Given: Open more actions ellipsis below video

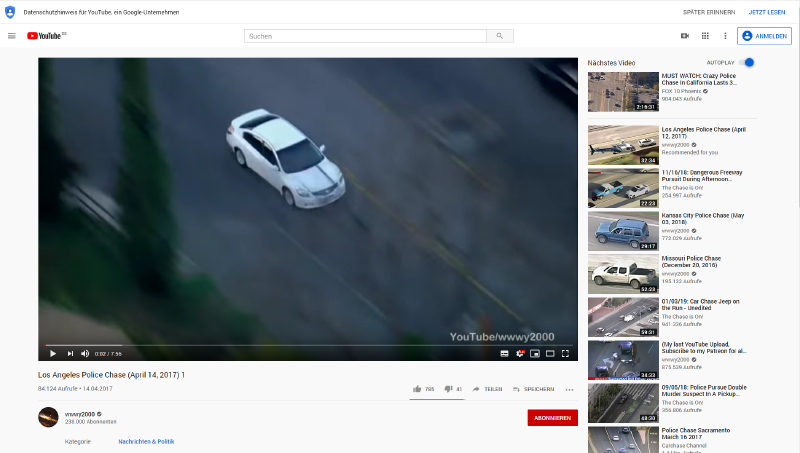Looking at the screenshot, I should point(569,389).
